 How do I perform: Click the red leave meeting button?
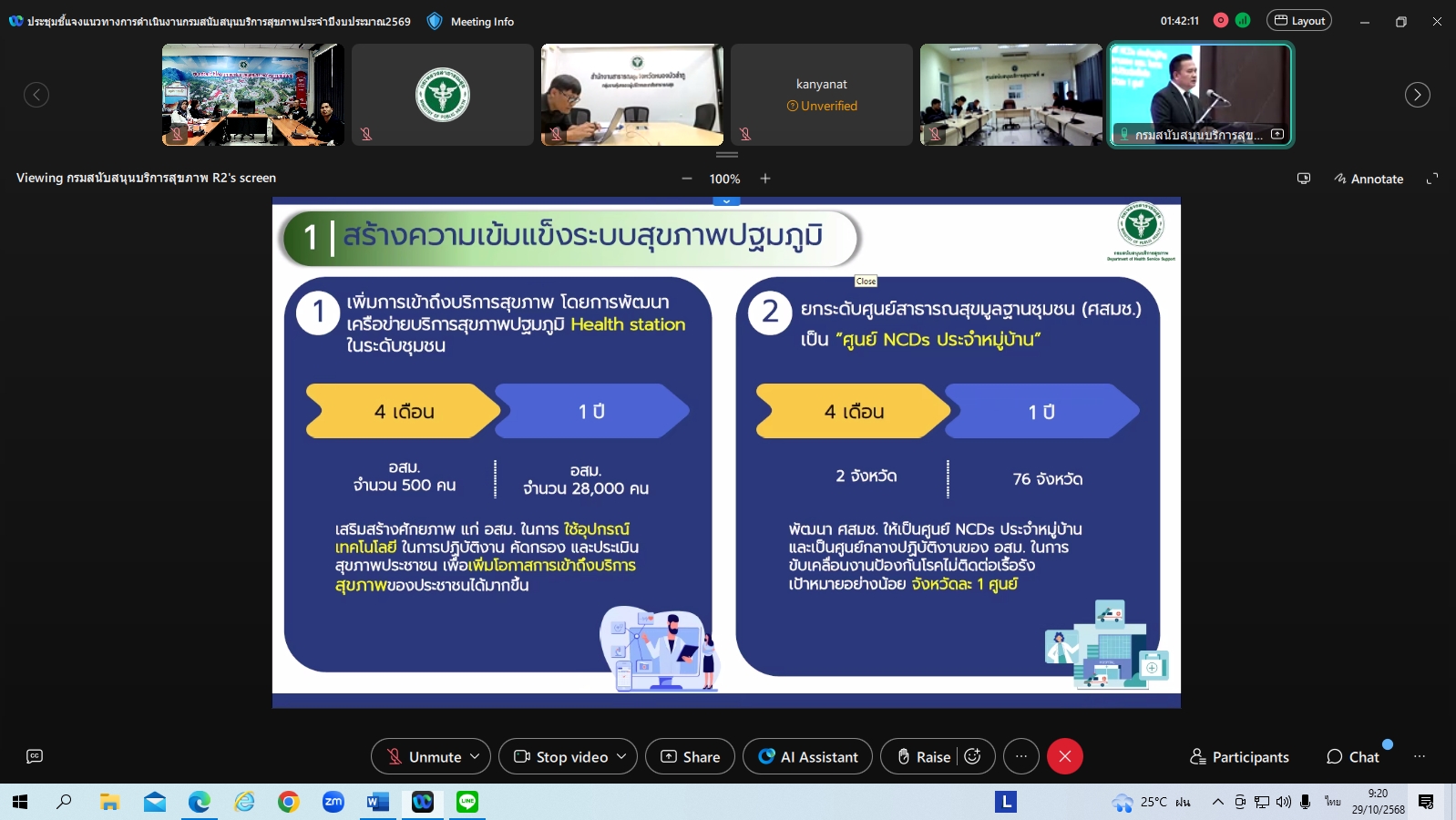pyautogui.click(x=1064, y=756)
